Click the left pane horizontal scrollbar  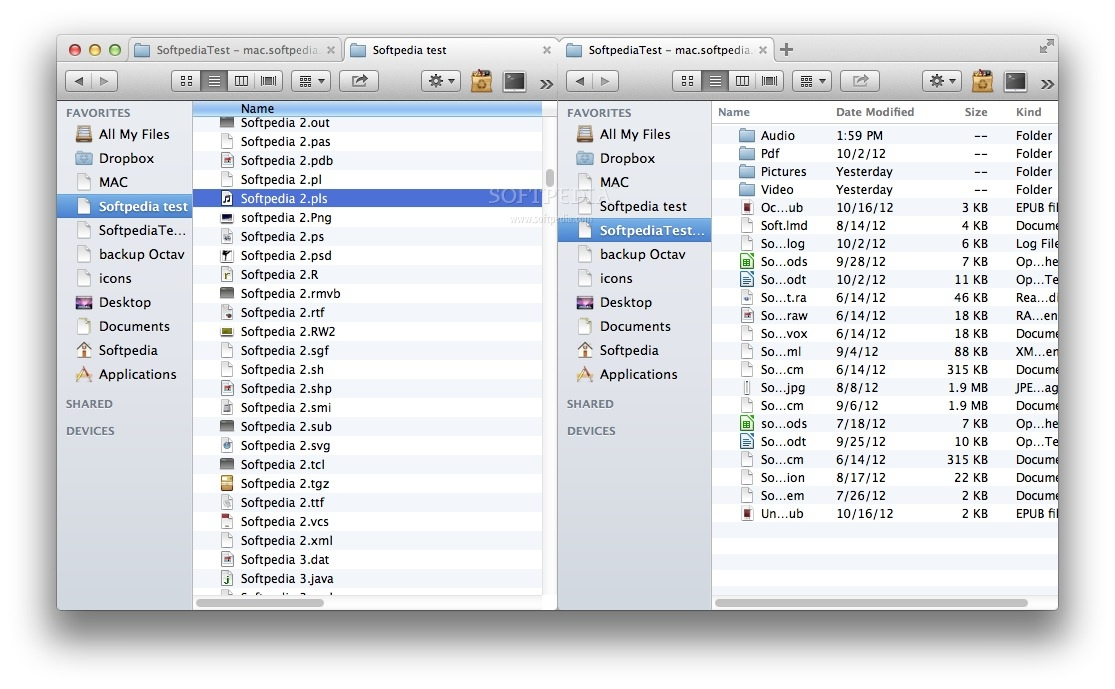[x=260, y=603]
